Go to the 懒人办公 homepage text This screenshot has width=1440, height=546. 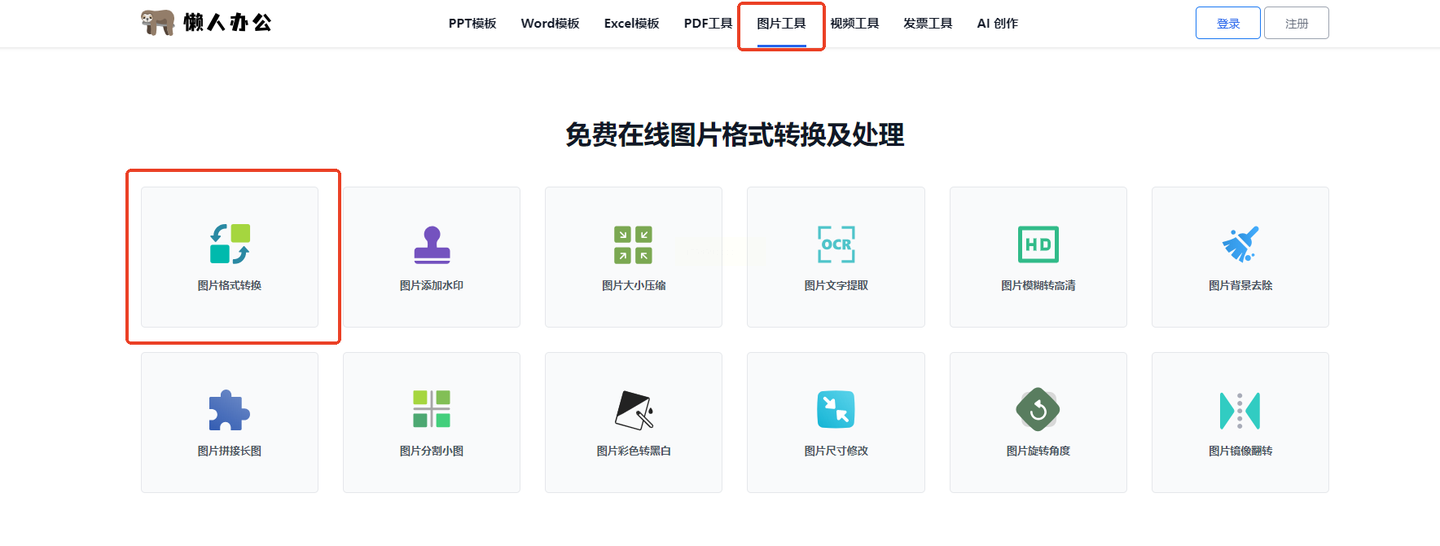pos(227,23)
